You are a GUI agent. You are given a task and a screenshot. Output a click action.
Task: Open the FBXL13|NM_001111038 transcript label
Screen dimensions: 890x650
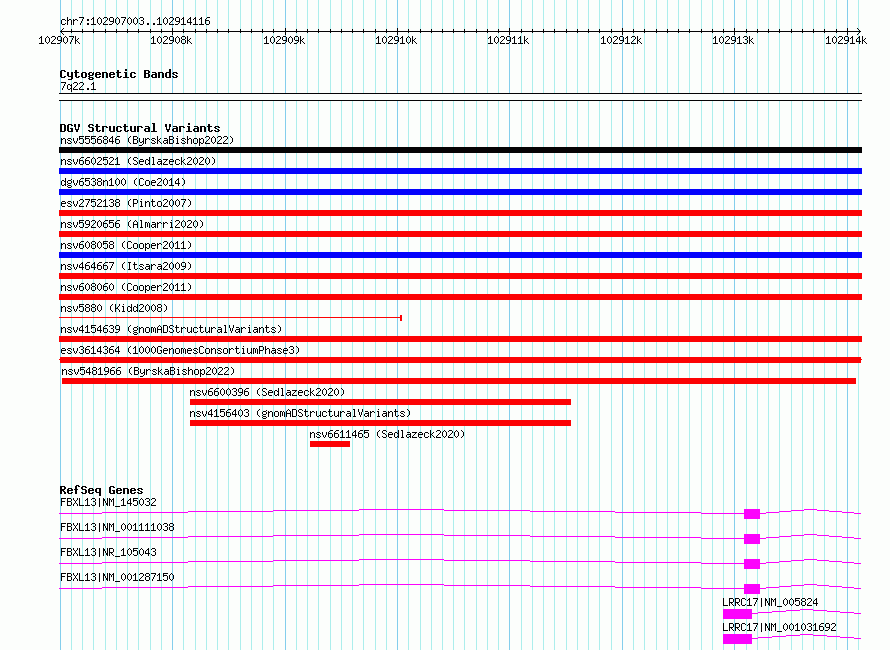tap(117, 527)
